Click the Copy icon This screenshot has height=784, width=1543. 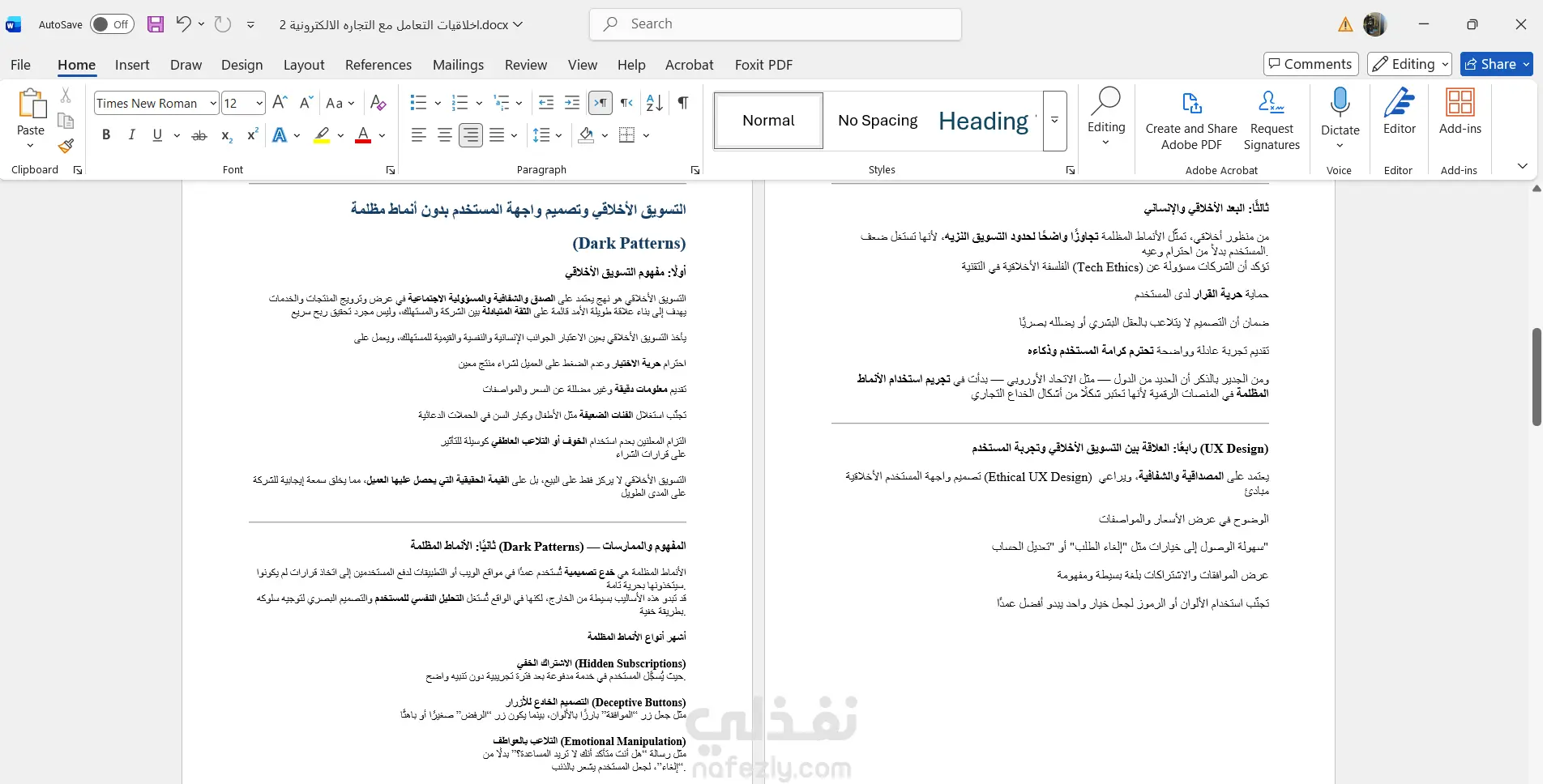(x=66, y=121)
